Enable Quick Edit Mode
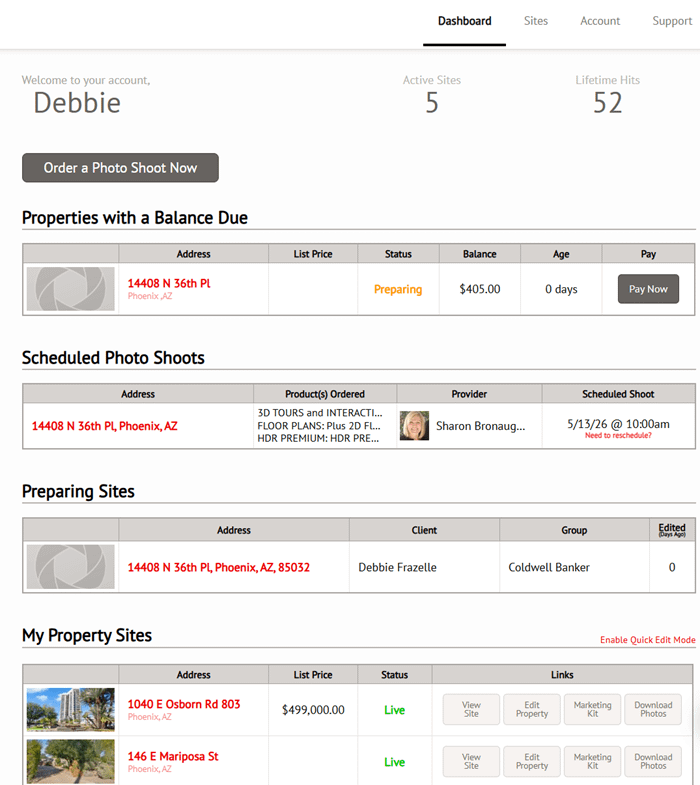The height and width of the screenshot is (785, 700). click(647, 640)
